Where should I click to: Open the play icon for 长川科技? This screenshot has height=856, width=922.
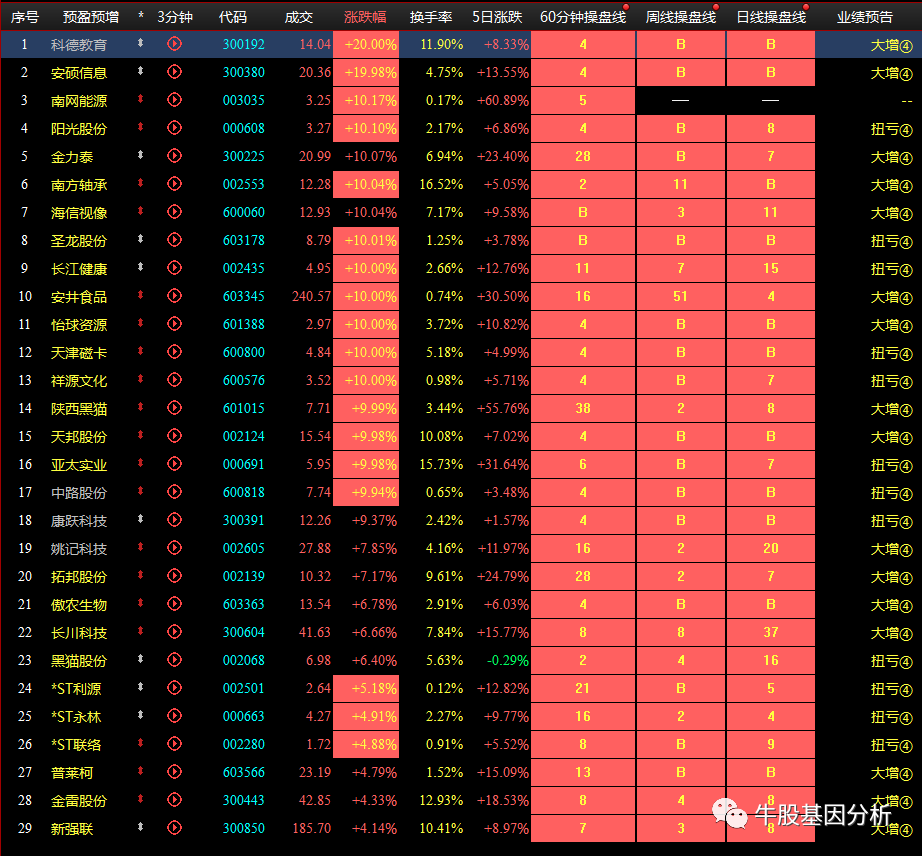[x=174, y=632]
